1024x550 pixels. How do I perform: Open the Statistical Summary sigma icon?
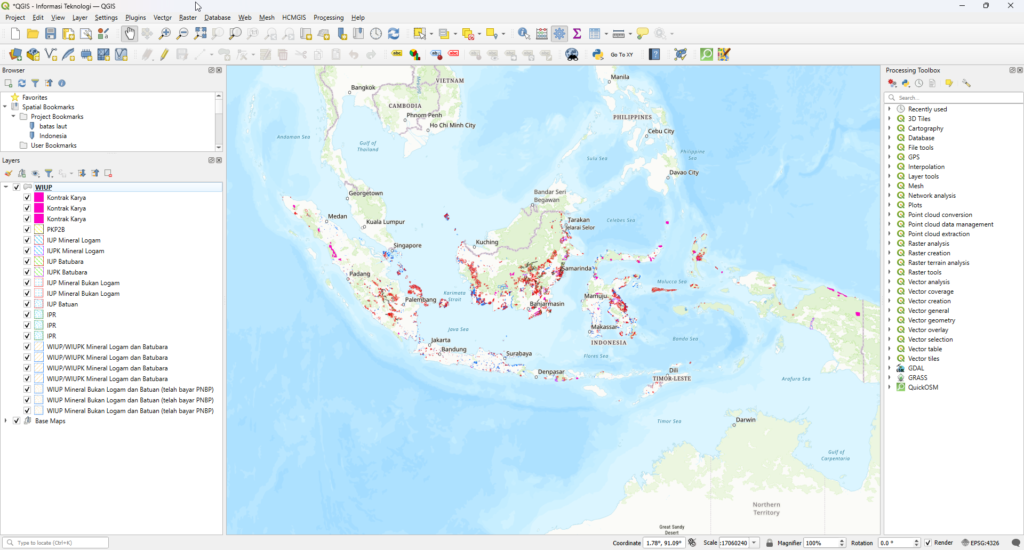(x=577, y=34)
